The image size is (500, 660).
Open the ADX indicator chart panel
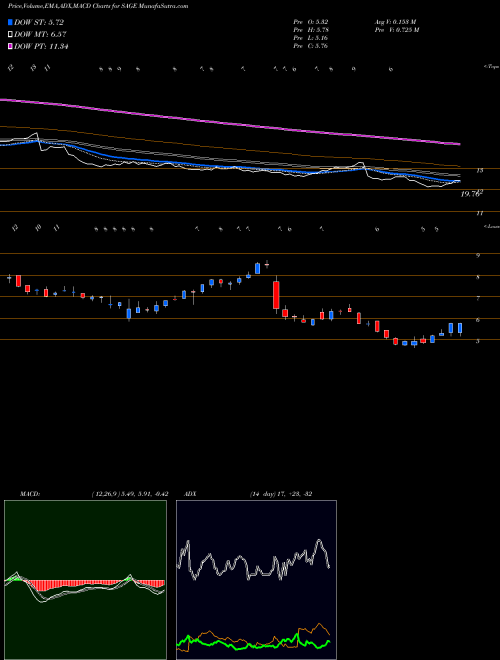pyautogui.click(x=256, y=580)
